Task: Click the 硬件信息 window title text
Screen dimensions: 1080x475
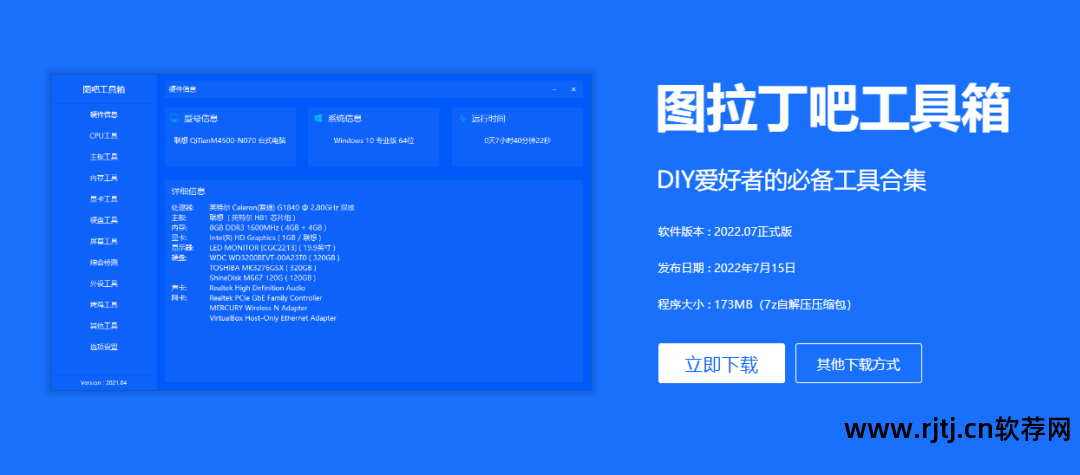Action: coord(183,89)
